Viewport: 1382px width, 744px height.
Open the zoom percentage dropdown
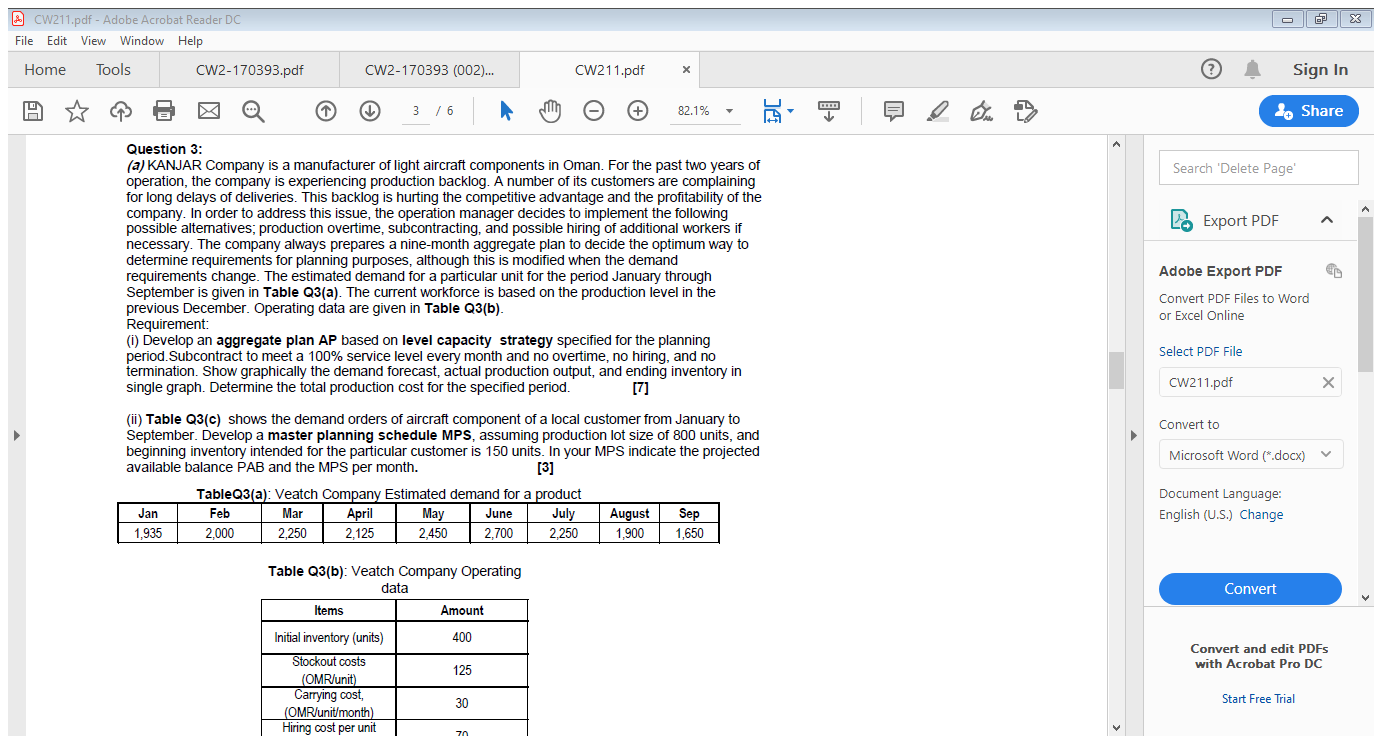(x=728, y=111)
